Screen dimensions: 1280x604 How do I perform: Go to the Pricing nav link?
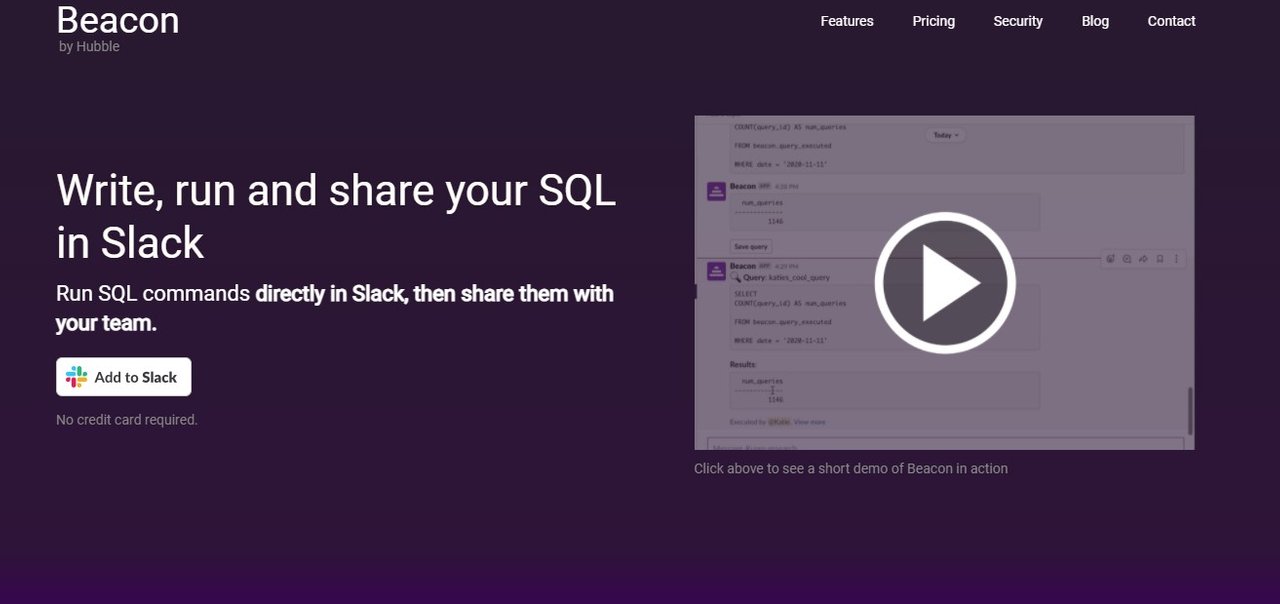pos(933,21)
